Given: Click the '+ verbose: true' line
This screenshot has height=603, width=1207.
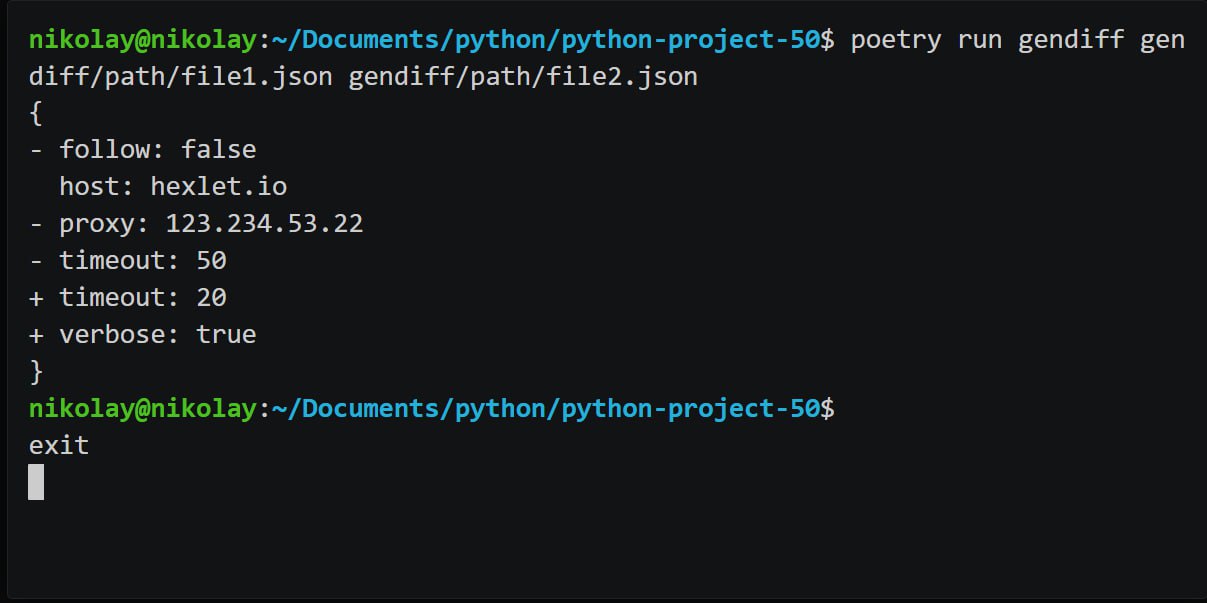Looking at the screenshot, I should (143, 335).
